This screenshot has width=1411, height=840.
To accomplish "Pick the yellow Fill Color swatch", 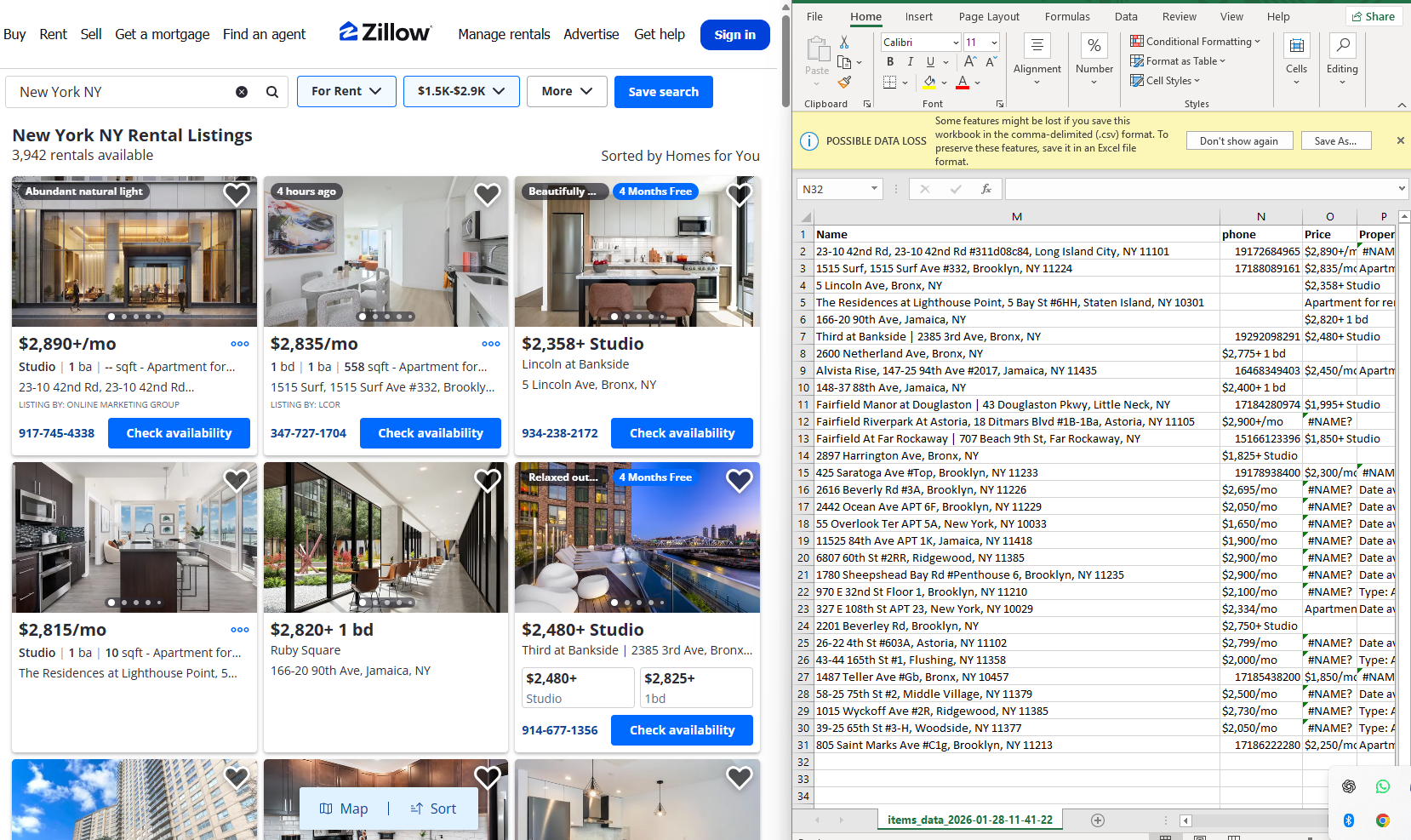I will pos(930,83).
